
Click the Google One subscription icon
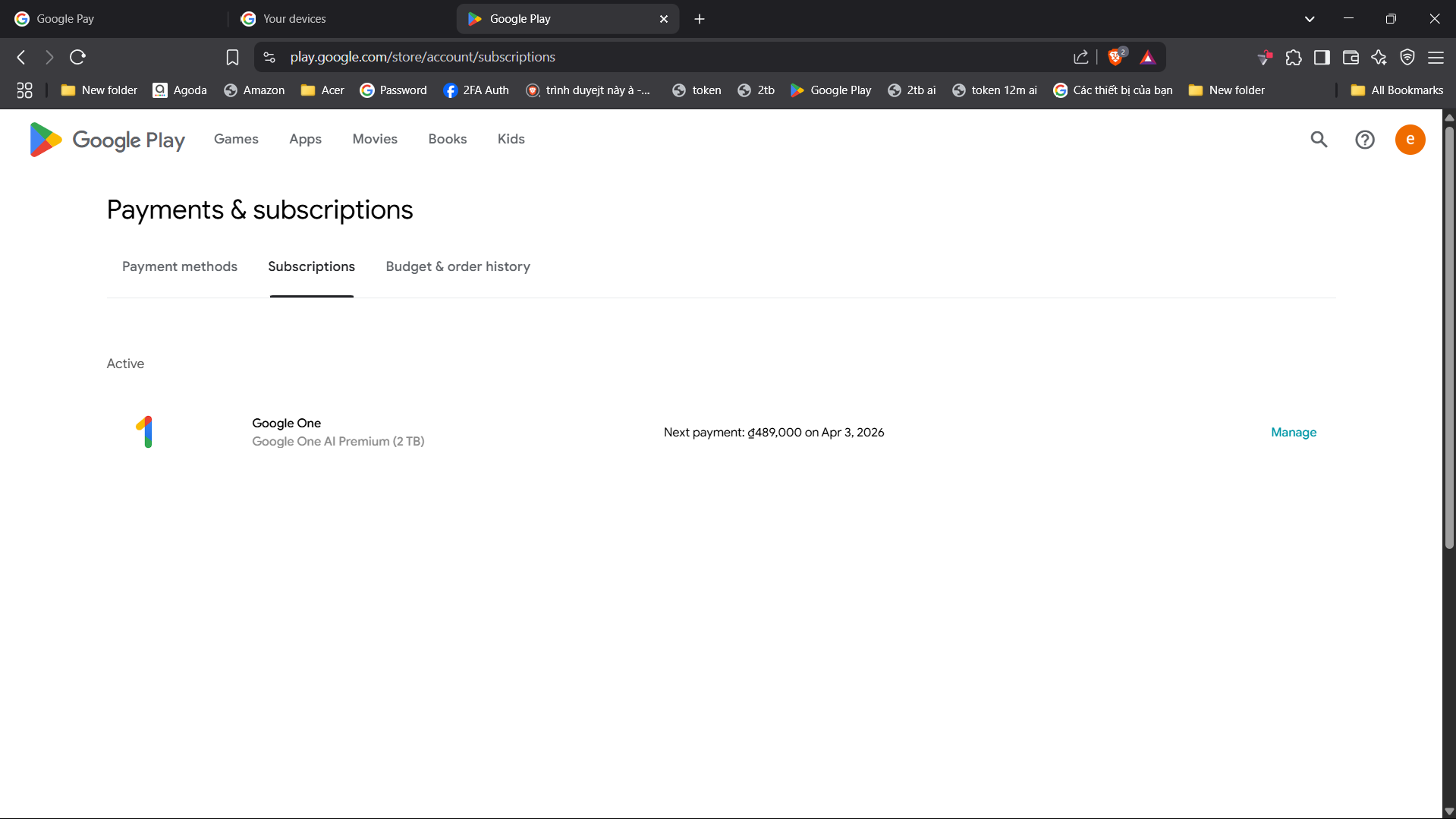[145, 432]
